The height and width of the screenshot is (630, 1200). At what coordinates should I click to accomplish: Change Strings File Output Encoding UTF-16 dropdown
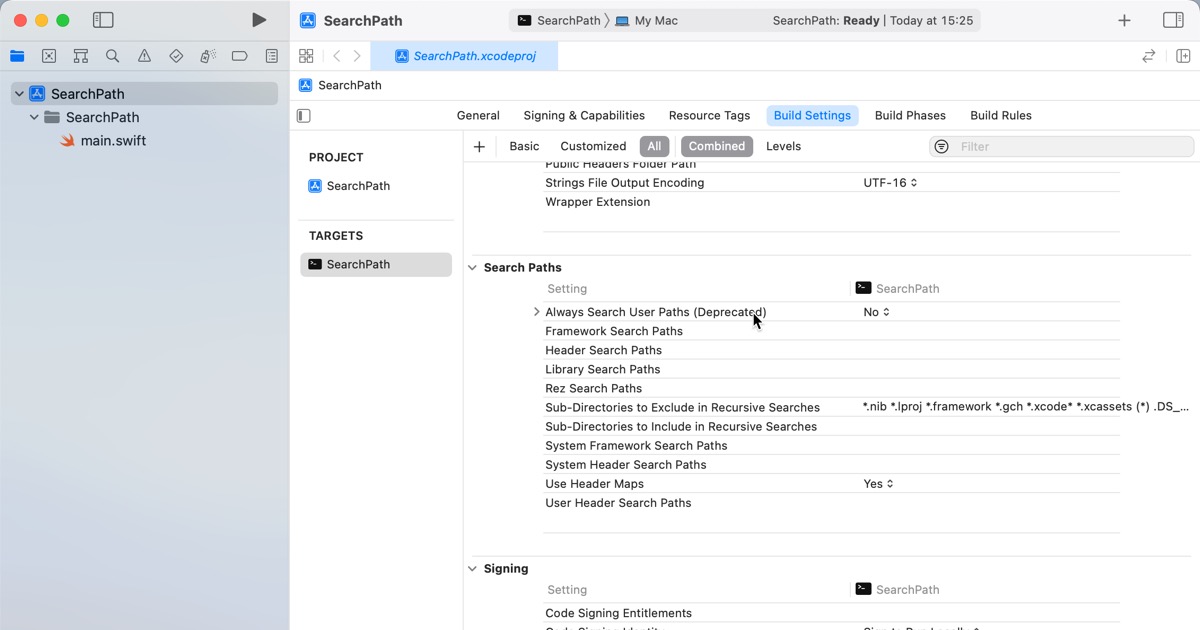tap(890, 183)
